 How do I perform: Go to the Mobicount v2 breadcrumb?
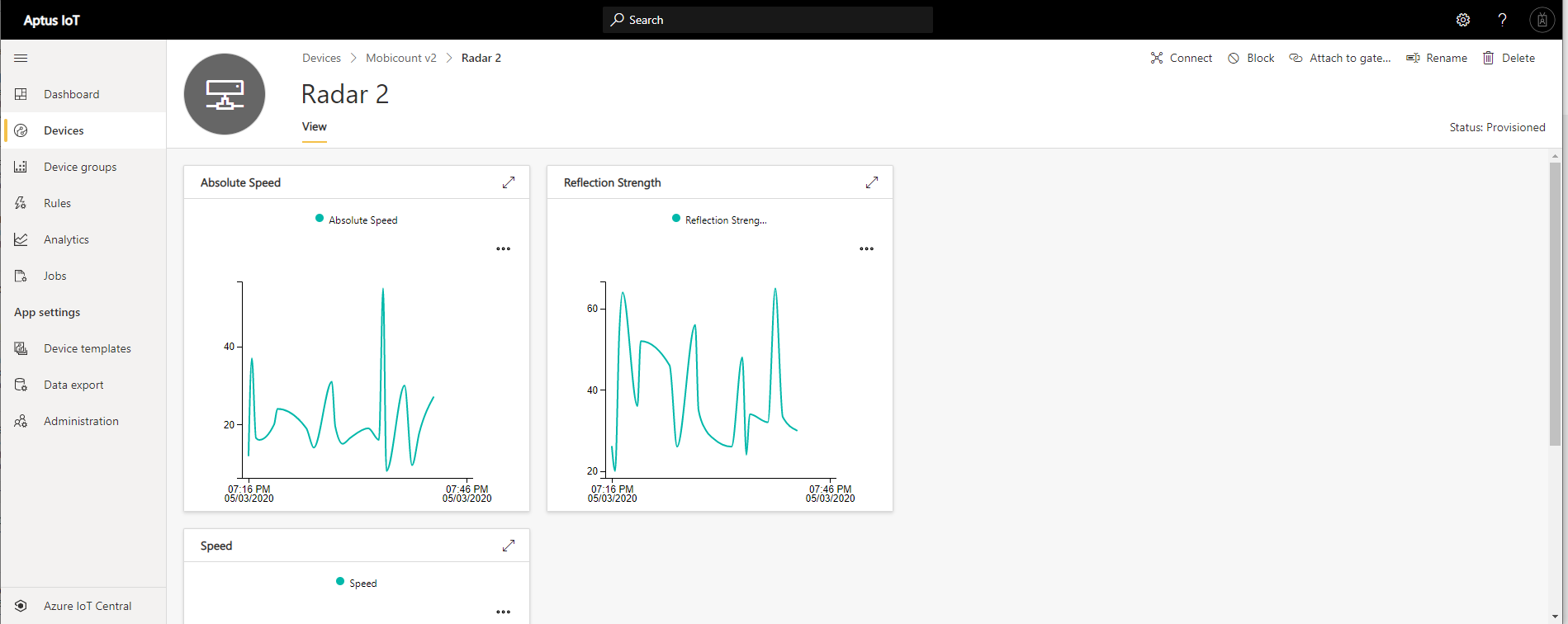click(x=401, y=58)
